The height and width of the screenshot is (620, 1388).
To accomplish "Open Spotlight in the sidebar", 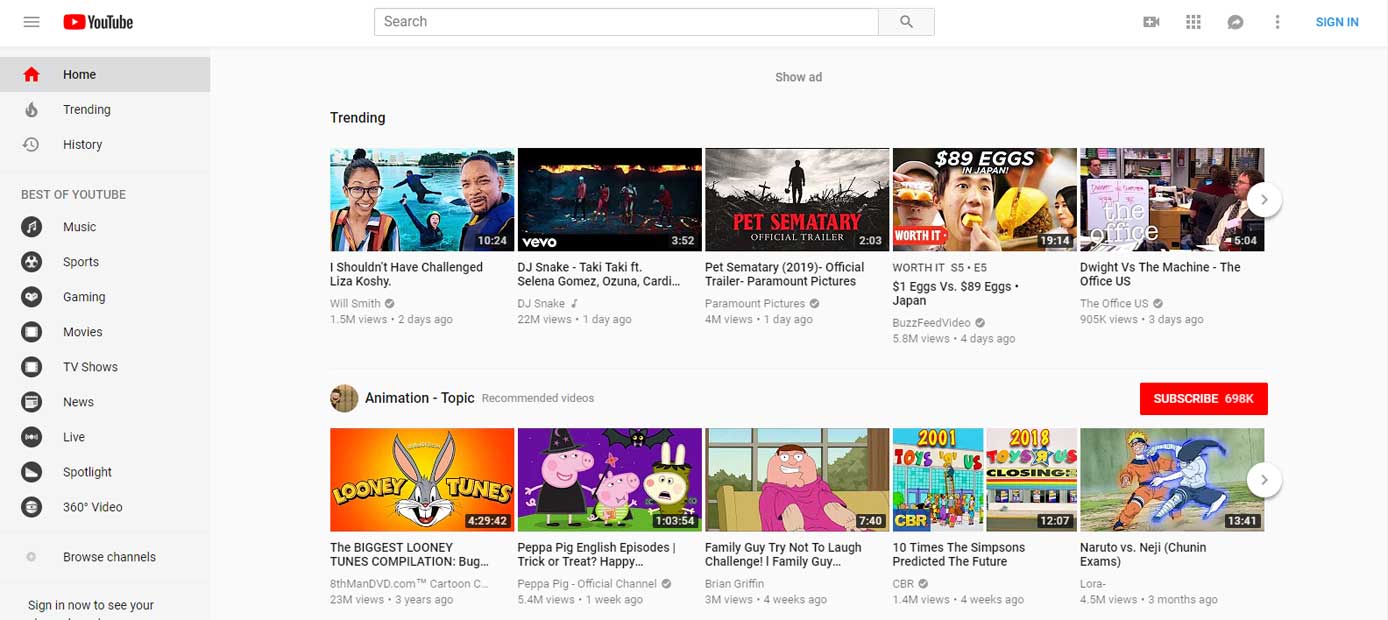I will pyautogui.click(x=105, y=472).
